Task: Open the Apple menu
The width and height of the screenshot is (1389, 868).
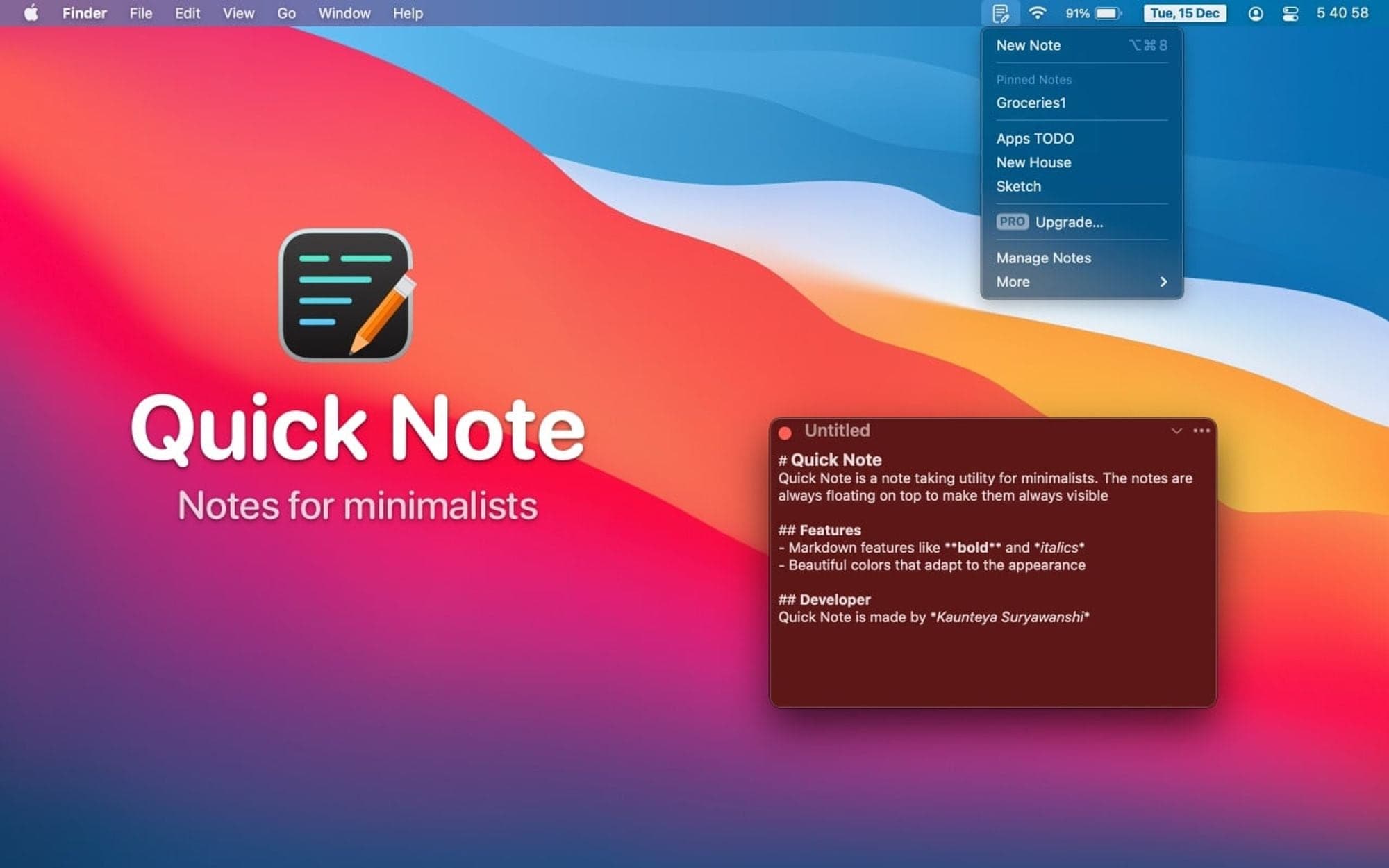Action: click(x=31, y=13)
